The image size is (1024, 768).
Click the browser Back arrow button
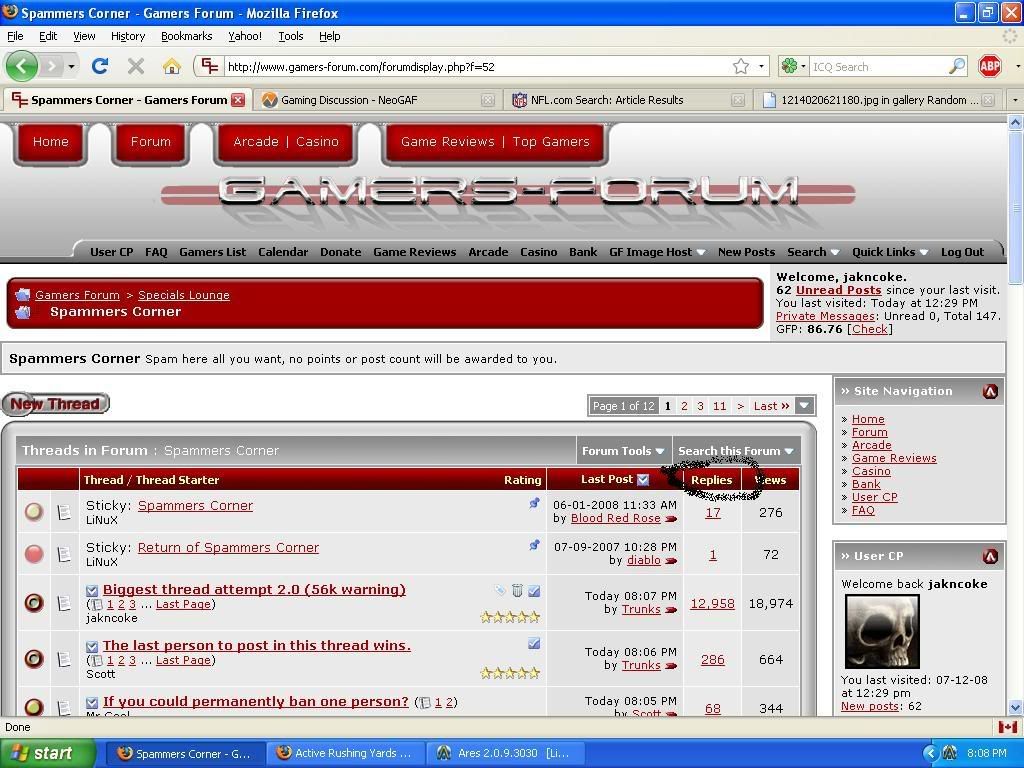coord(22,66)
